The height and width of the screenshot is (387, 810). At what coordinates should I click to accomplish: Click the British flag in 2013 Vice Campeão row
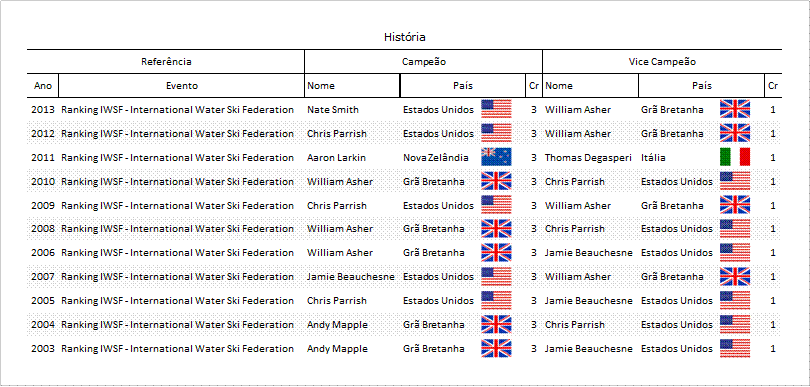point(735,109)
